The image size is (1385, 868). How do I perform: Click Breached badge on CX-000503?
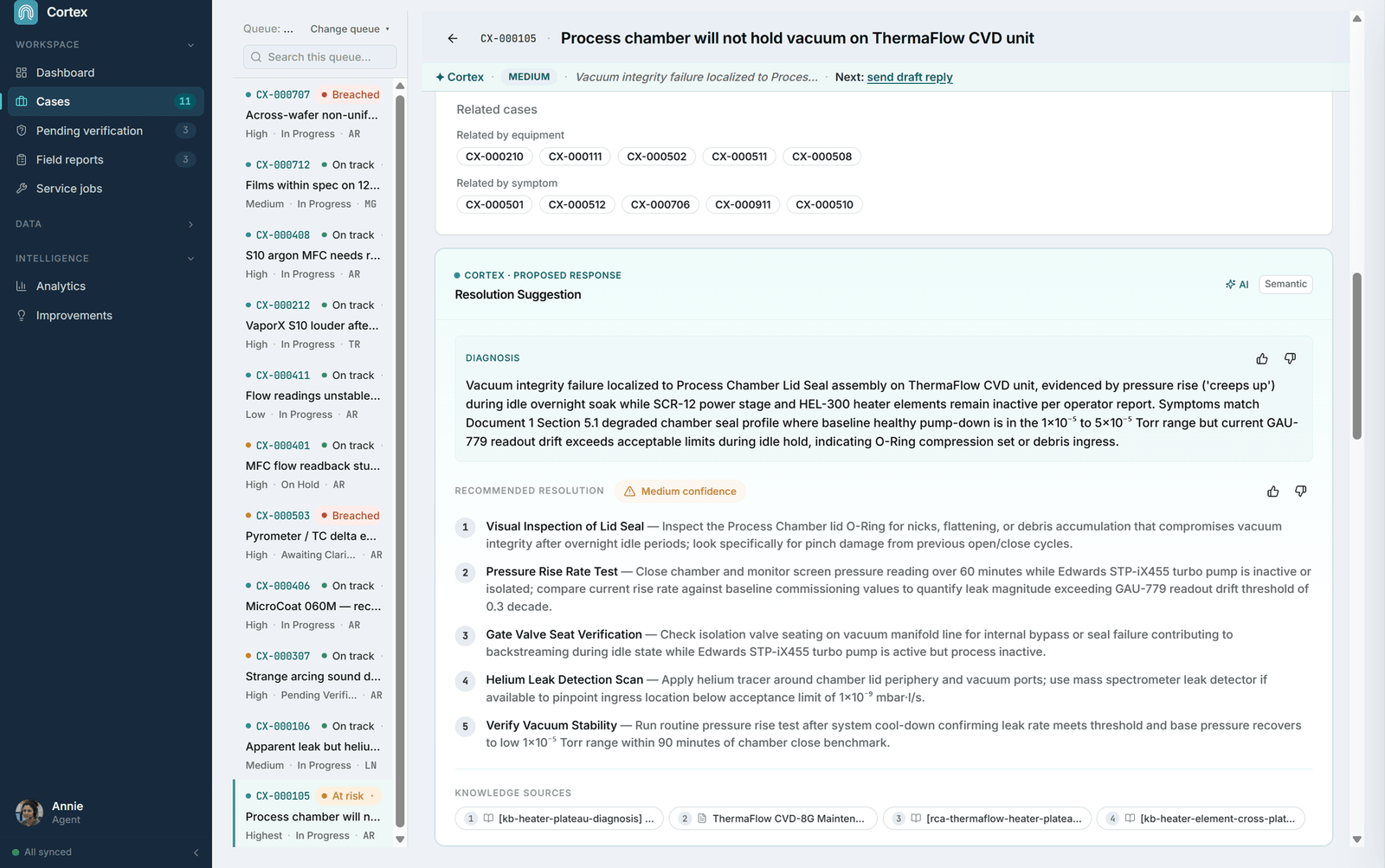click(x=350, y=516)
